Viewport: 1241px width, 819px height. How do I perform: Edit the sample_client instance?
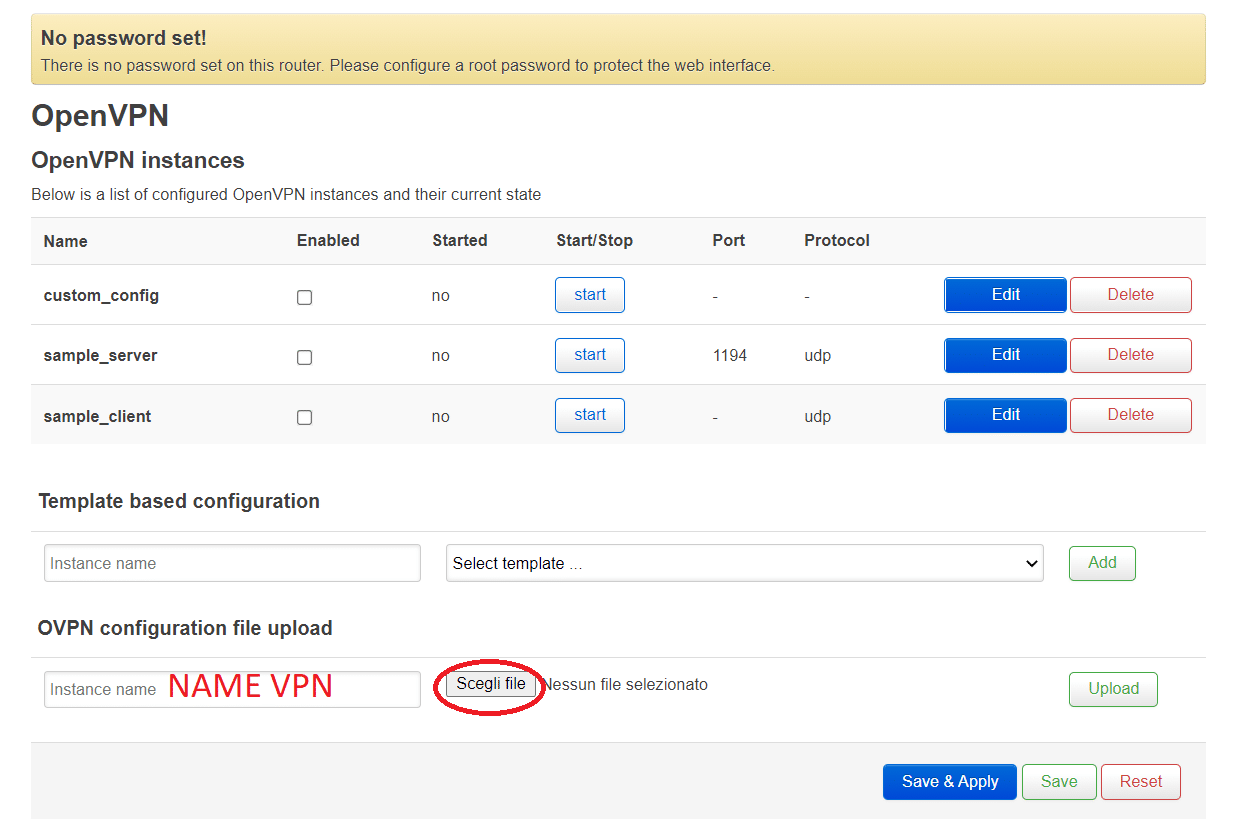(1005, 415)
